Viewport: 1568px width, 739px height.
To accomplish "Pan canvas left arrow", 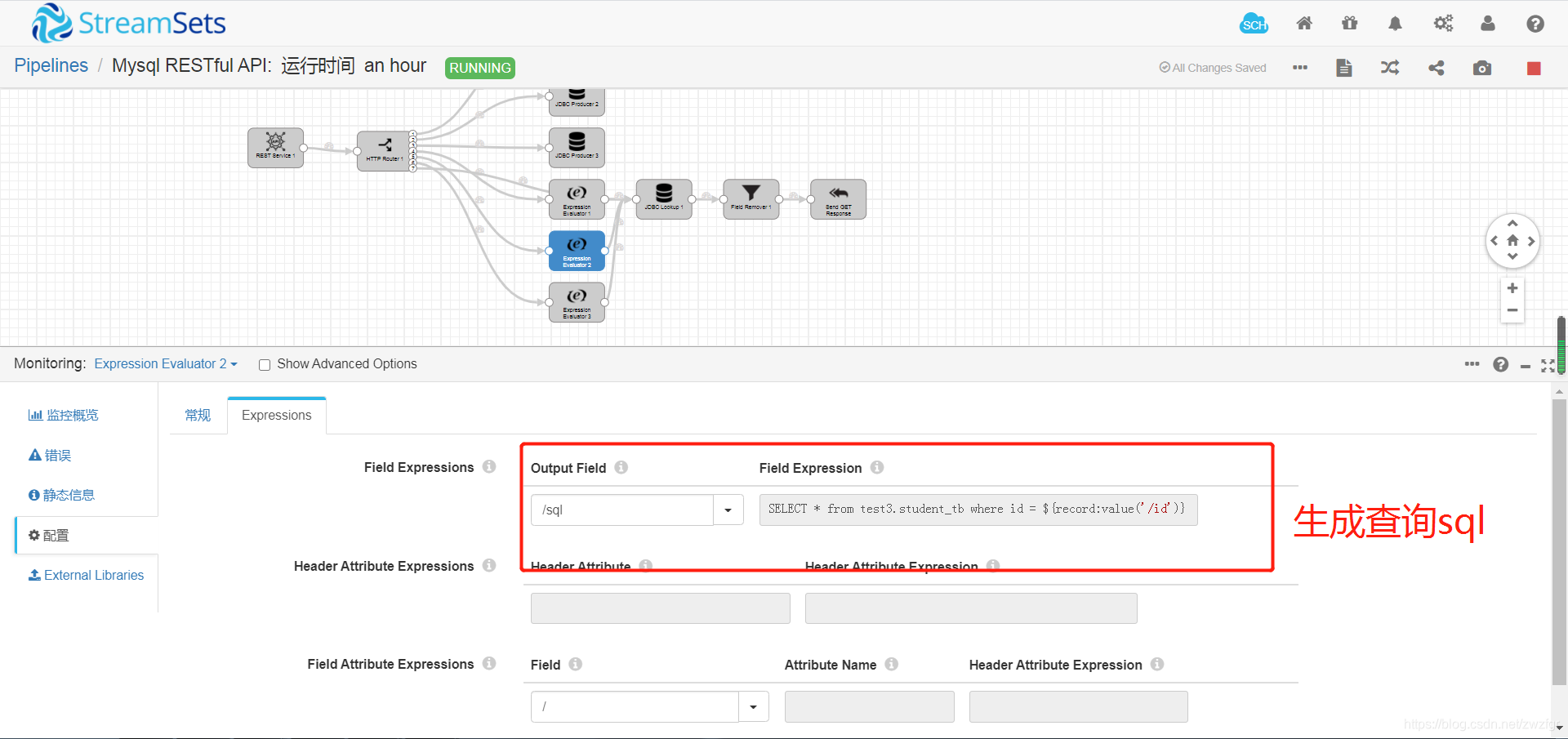I will pos(1494,241).
